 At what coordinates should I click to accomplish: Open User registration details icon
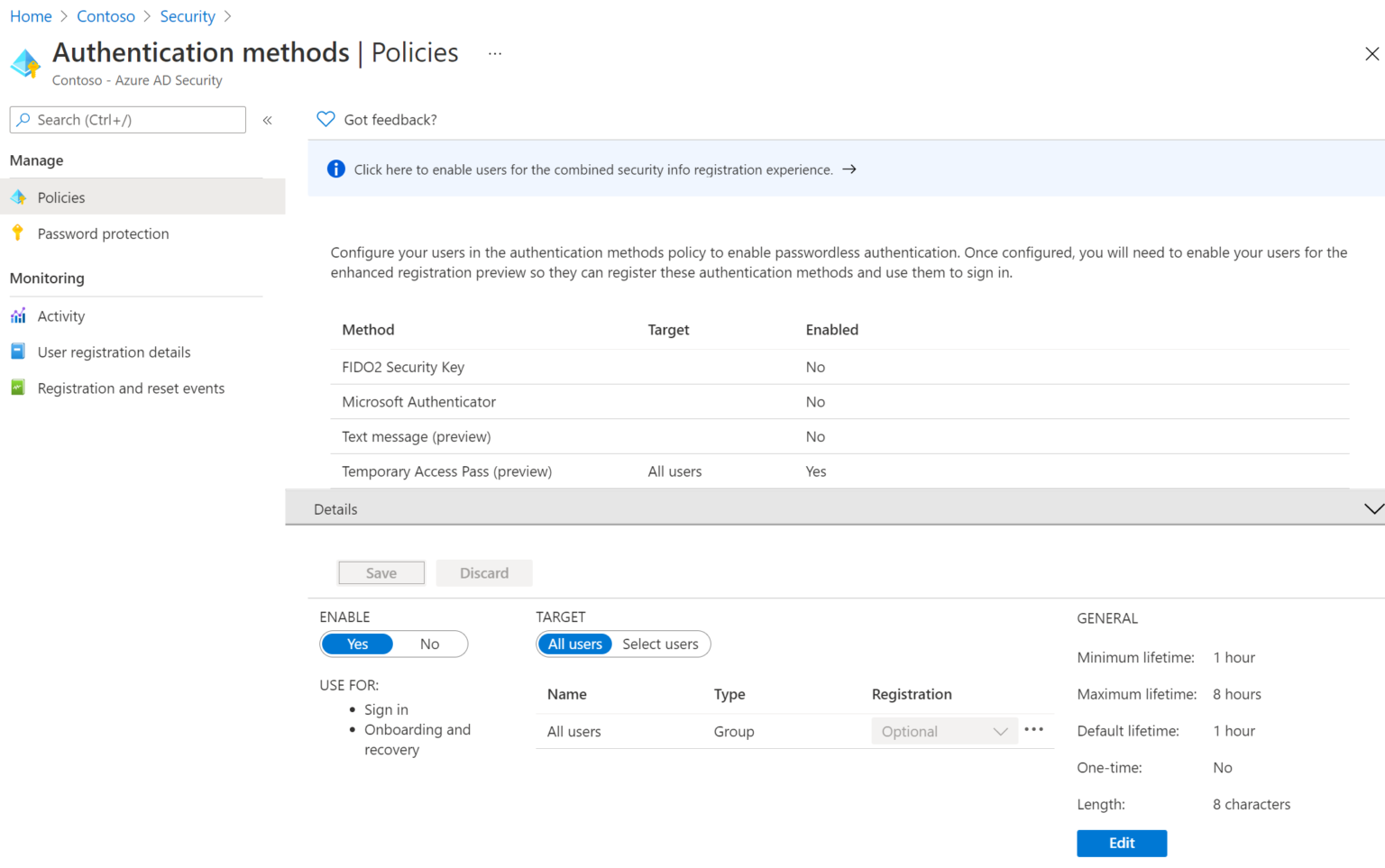point(19,352)
